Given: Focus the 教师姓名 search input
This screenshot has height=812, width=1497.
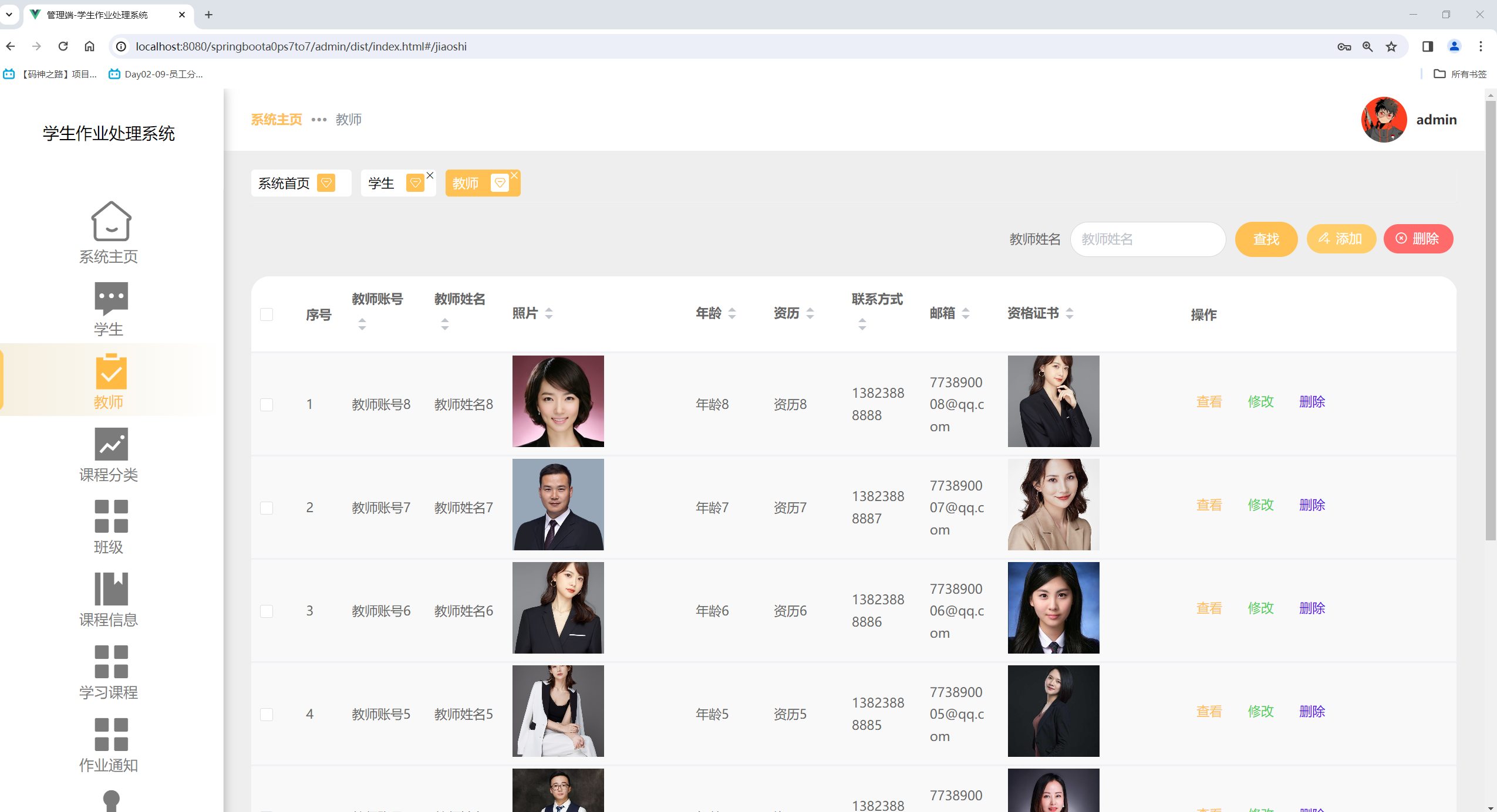Looking at the screenshot, I should click(x=1148, y=239).
